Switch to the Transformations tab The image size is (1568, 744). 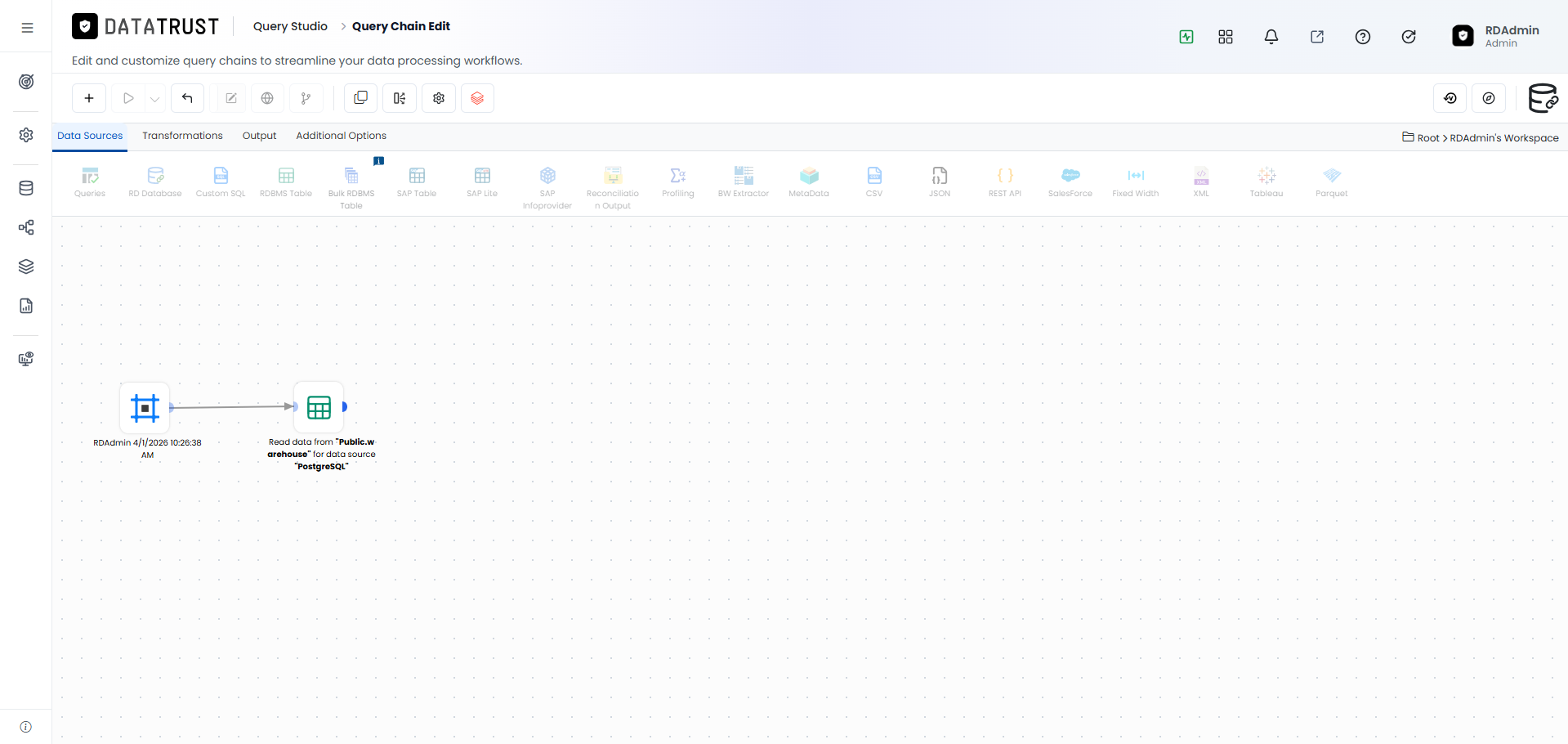(x=182, y=136)
